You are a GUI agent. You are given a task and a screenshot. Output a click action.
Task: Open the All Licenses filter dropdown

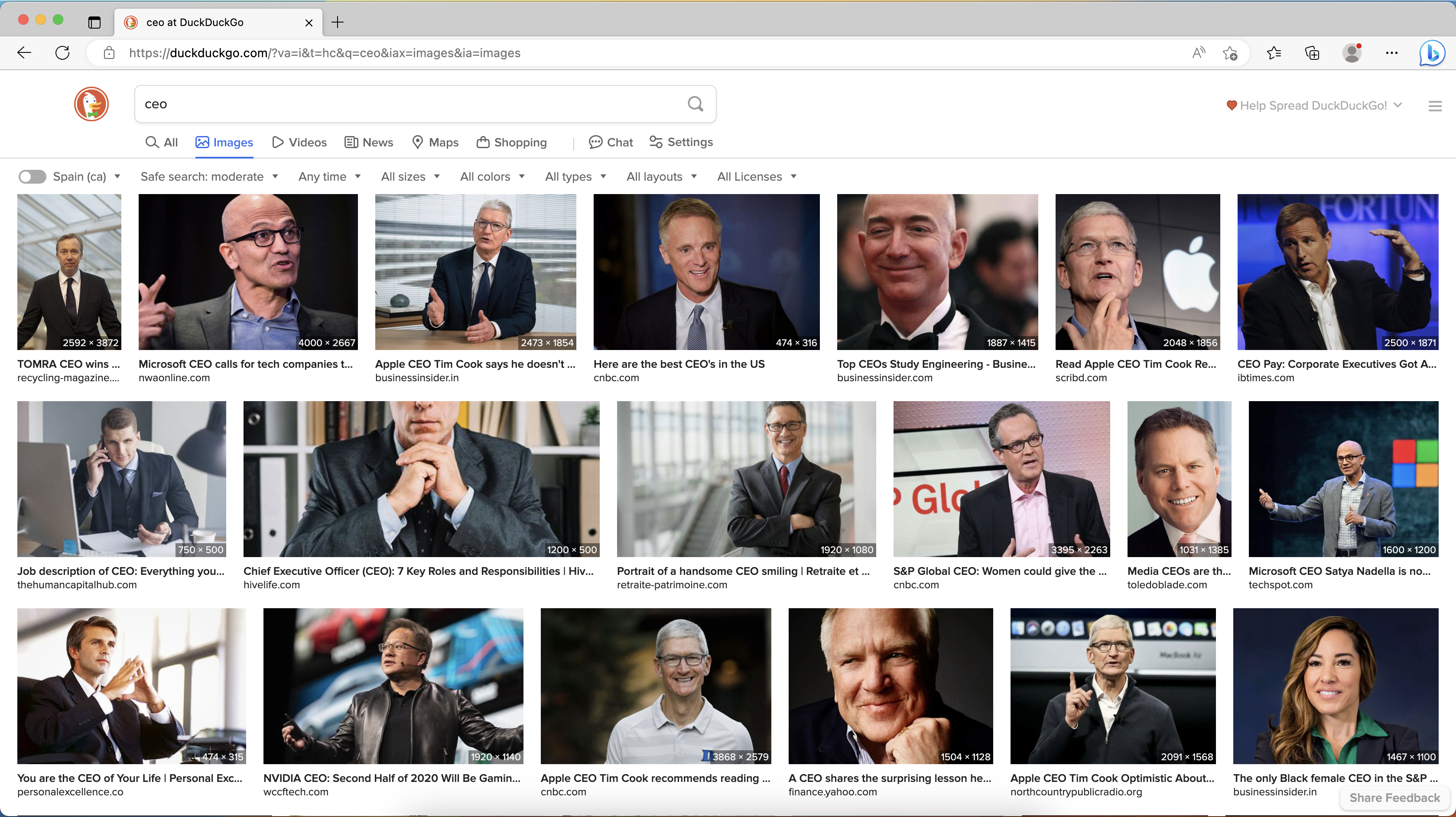(757, 177)
